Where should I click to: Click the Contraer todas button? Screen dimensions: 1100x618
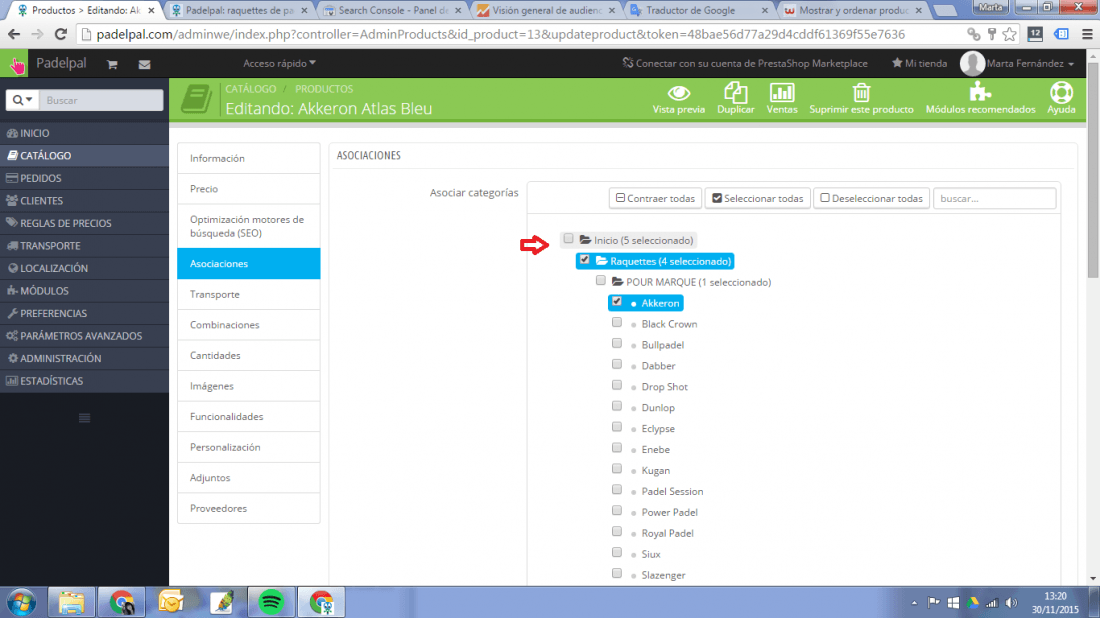[655, 199]
